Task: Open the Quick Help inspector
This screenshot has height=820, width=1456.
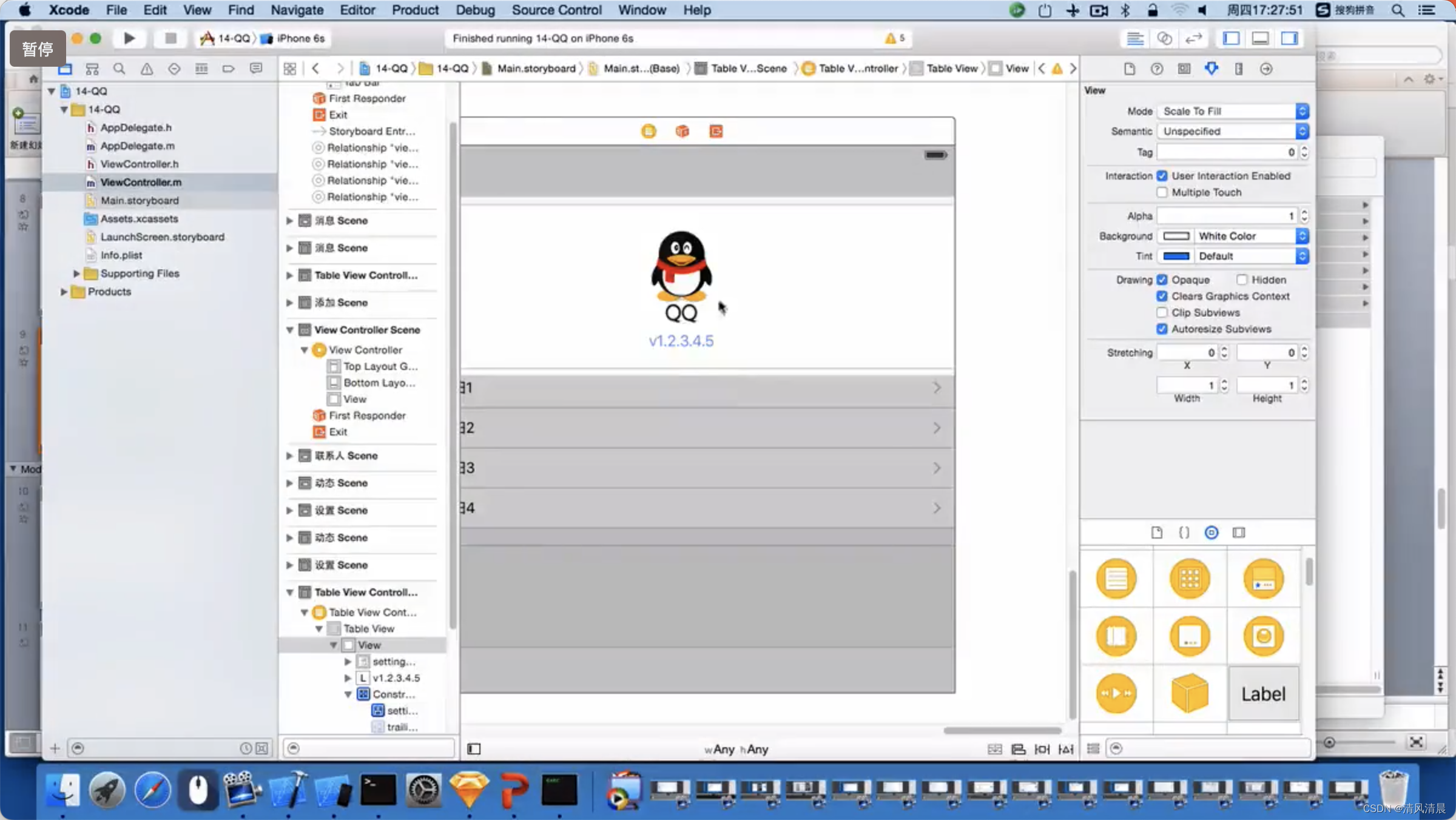Action: click(x=1157, y=69)
